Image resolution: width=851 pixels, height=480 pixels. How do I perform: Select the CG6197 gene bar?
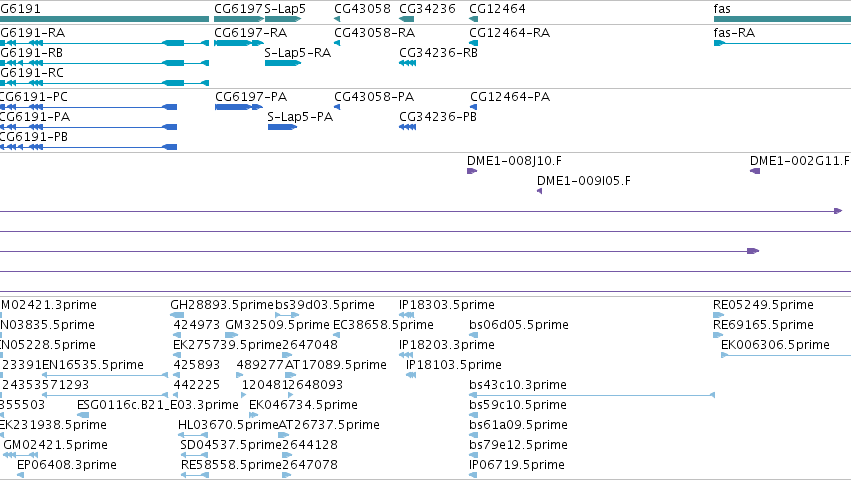click(x=239, y=19)
